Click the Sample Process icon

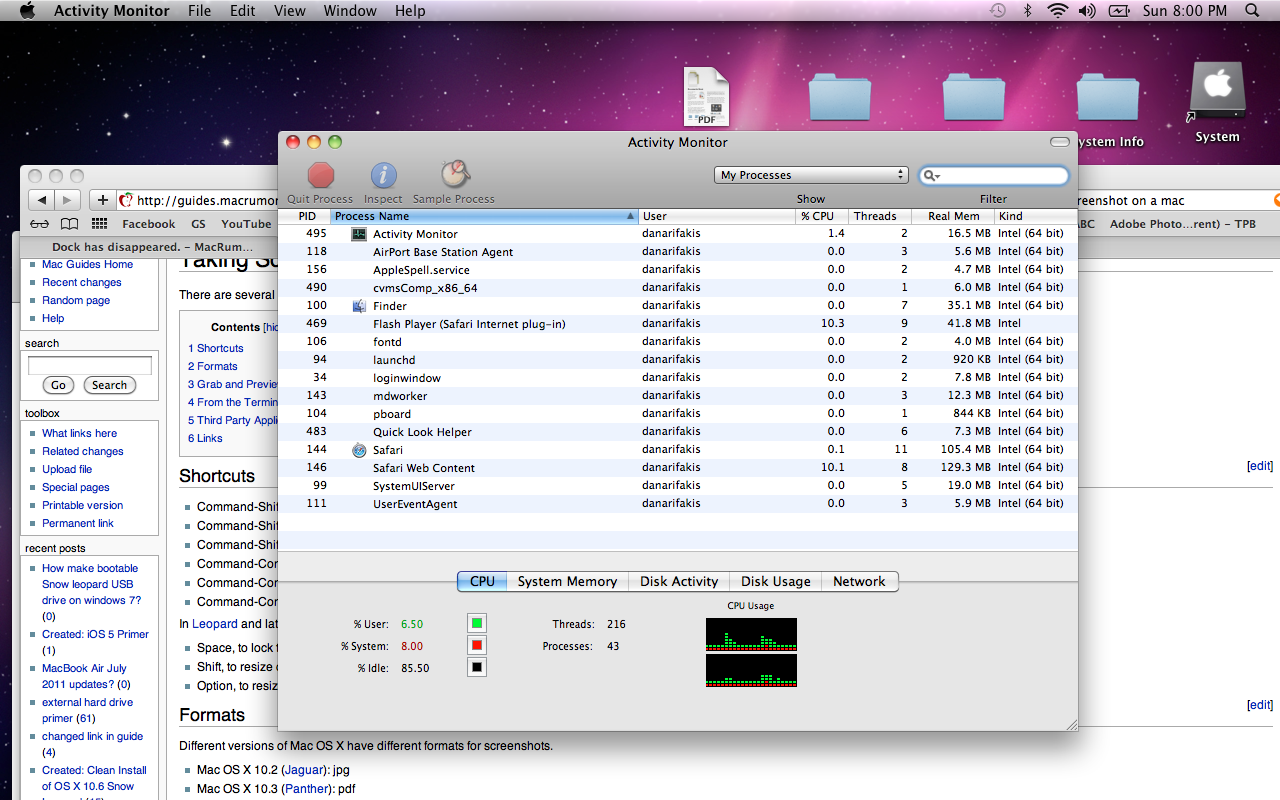tap(455, 174)
